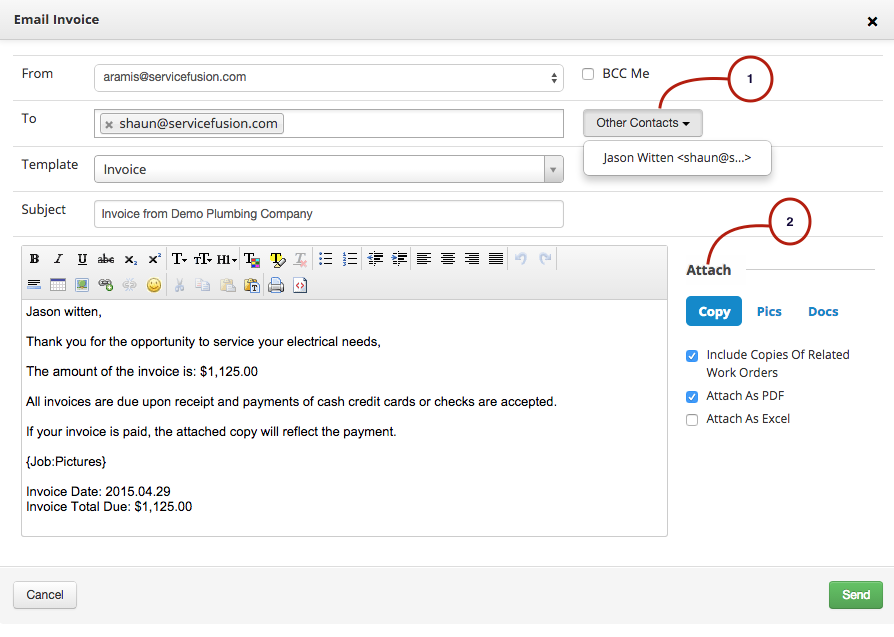Select the bulleted list icon
The width and height of the screenshot is (894, 637).
(x=325, y=259)
